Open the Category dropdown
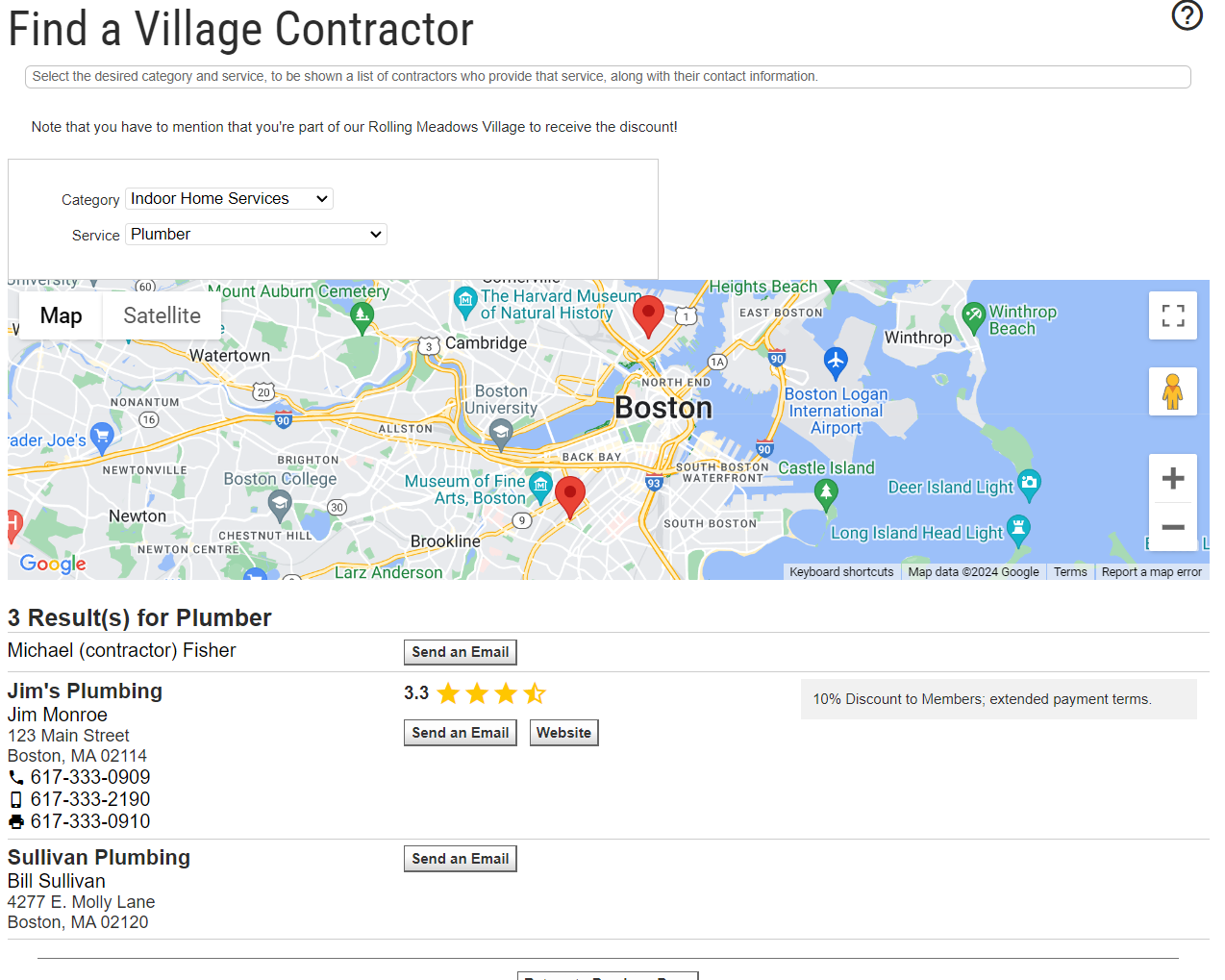This screenshot has height=980, width=1225. [x=229, y=199]
